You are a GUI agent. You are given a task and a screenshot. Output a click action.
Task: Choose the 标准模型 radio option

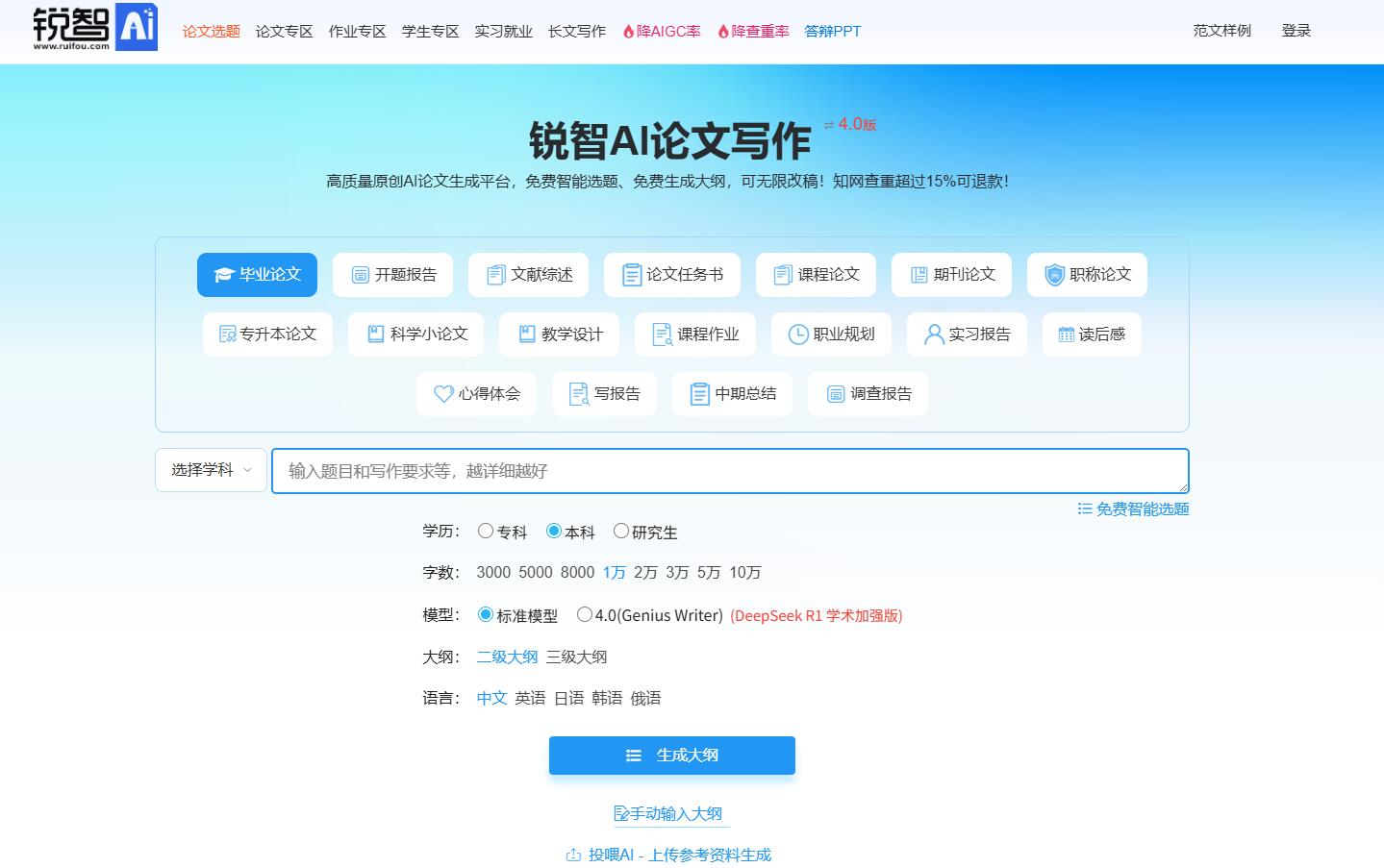click(486, 614)
